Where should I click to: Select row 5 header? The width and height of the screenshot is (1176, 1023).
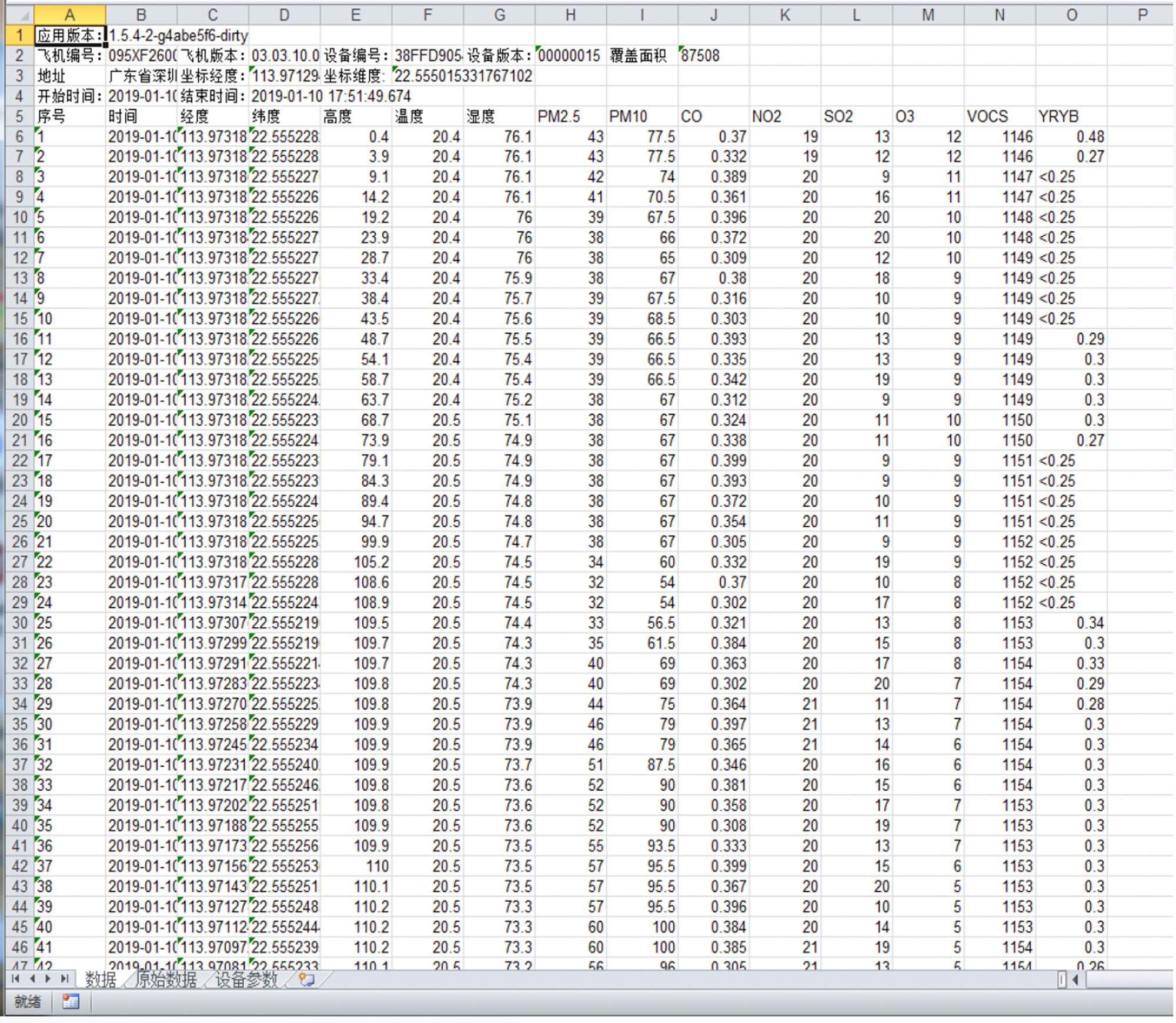19,116
